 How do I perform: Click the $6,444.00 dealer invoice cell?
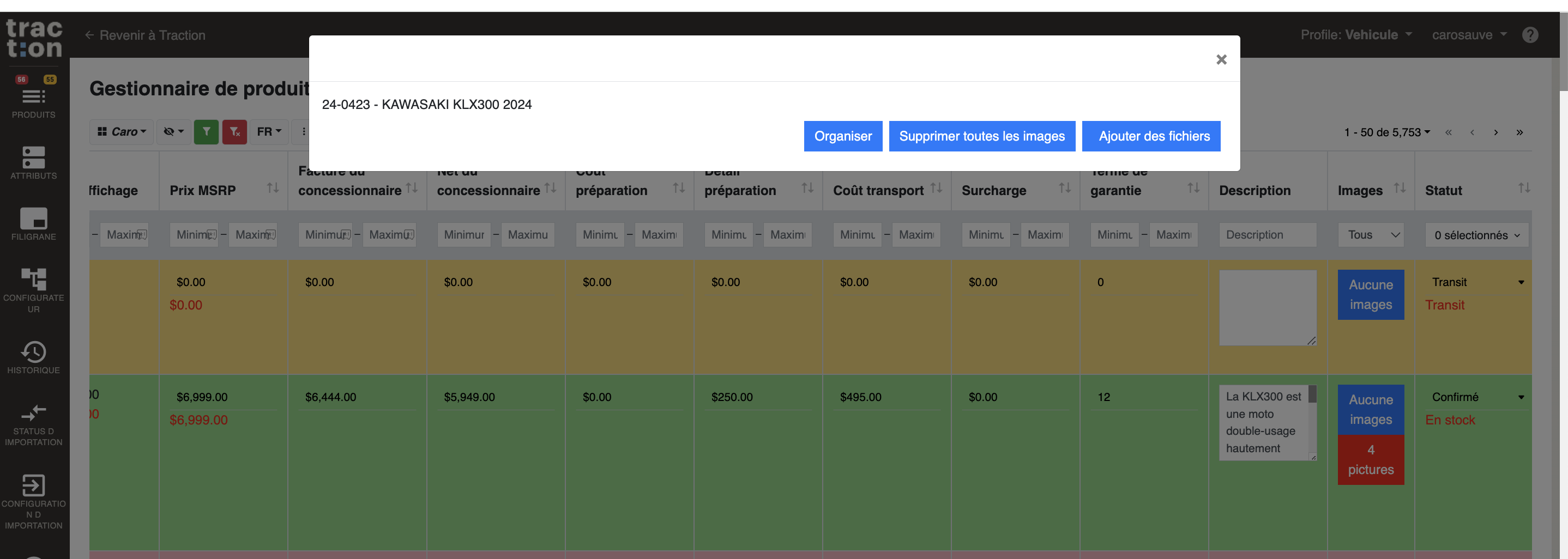pyautogui.click(x=357, y=397)
